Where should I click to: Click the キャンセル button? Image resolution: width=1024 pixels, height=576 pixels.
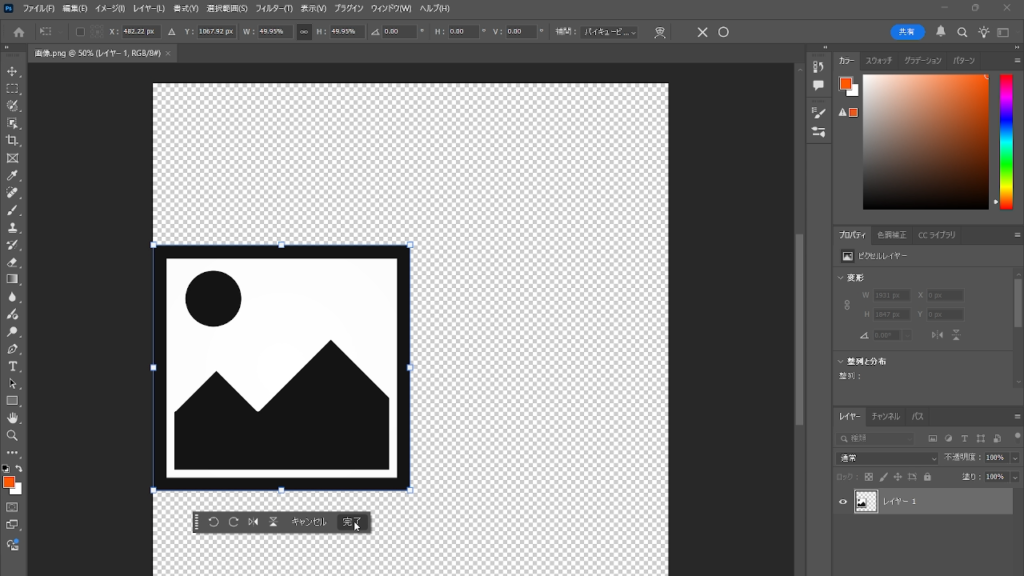click(309, 522)
